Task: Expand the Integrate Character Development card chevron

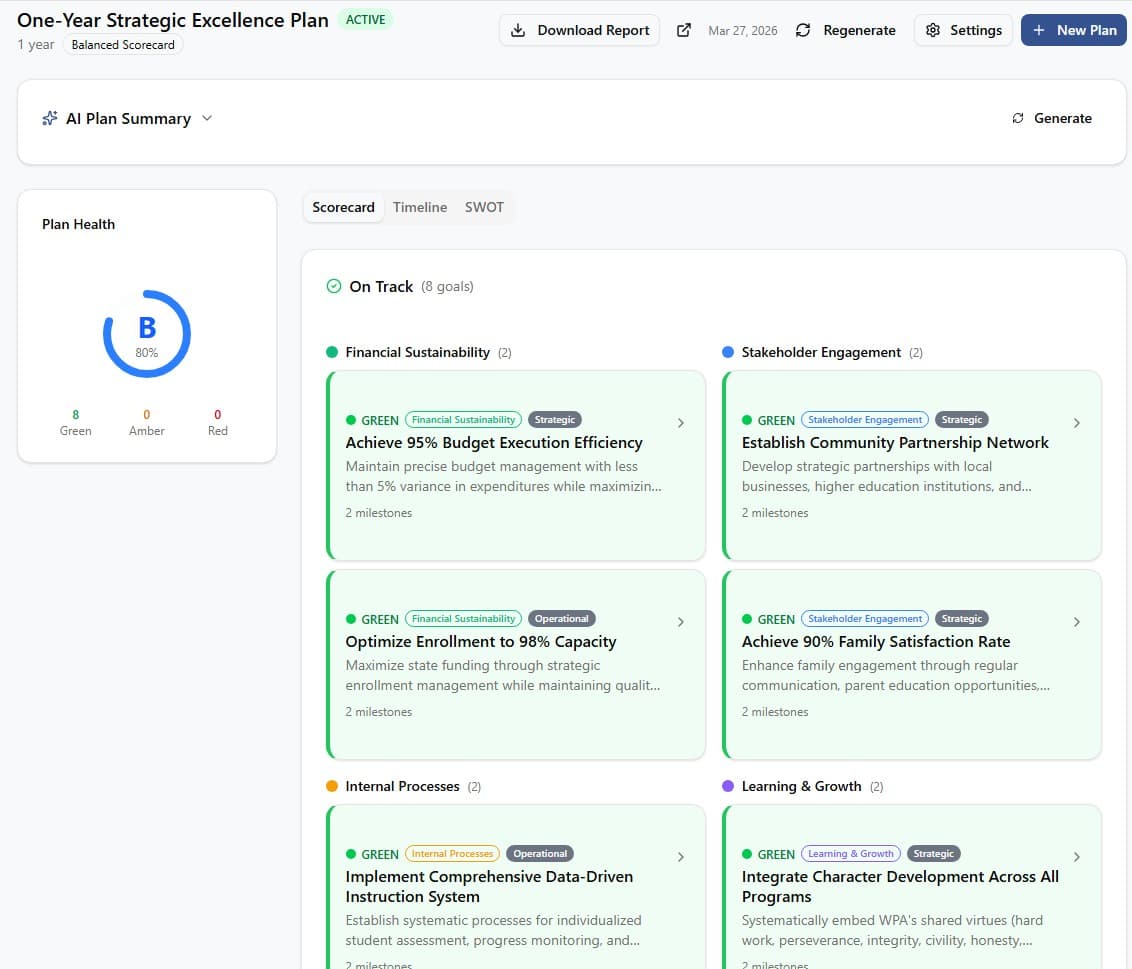Action: (1076, 857)
